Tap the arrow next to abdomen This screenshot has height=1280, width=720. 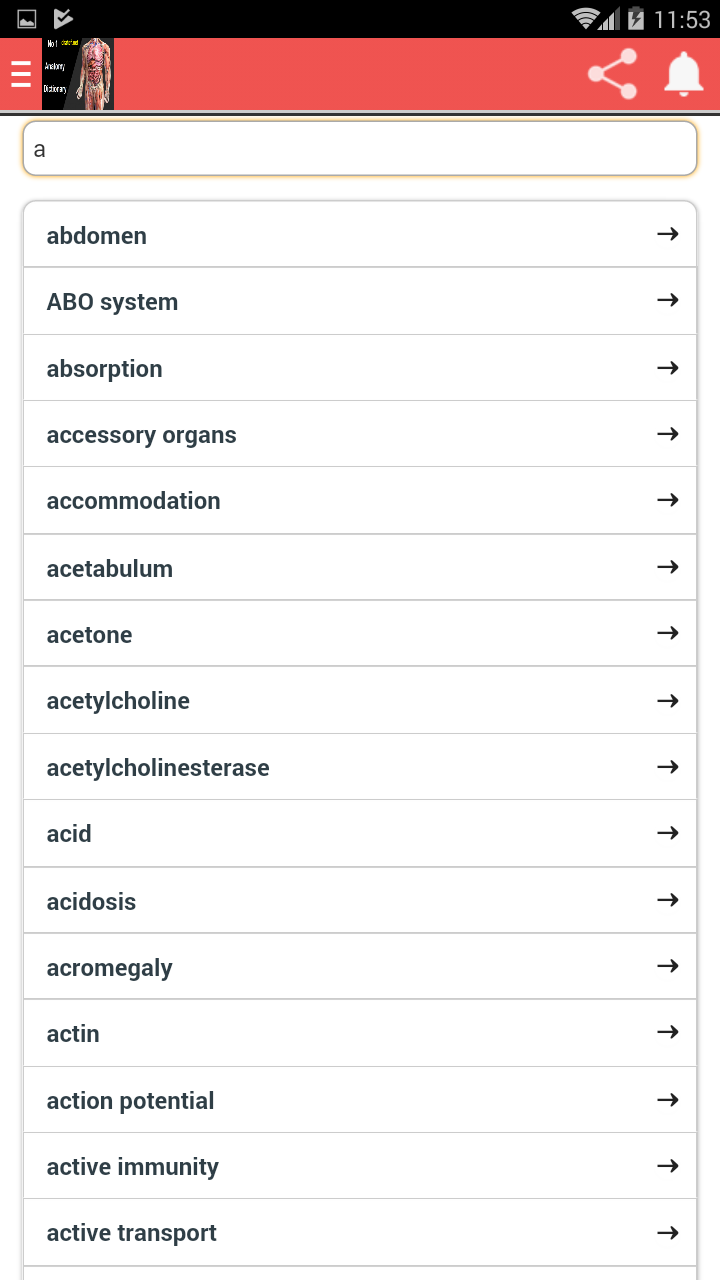[668, 234]
